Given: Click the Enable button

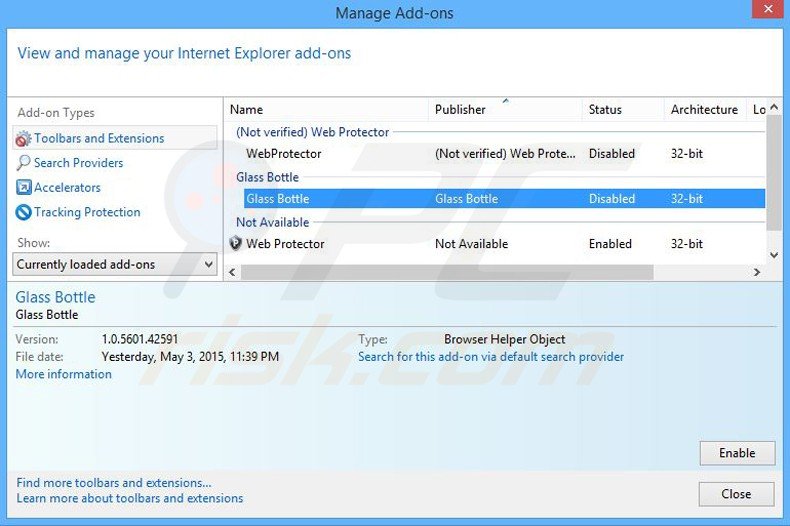Looking at the screenshot, I should point(737,453).
